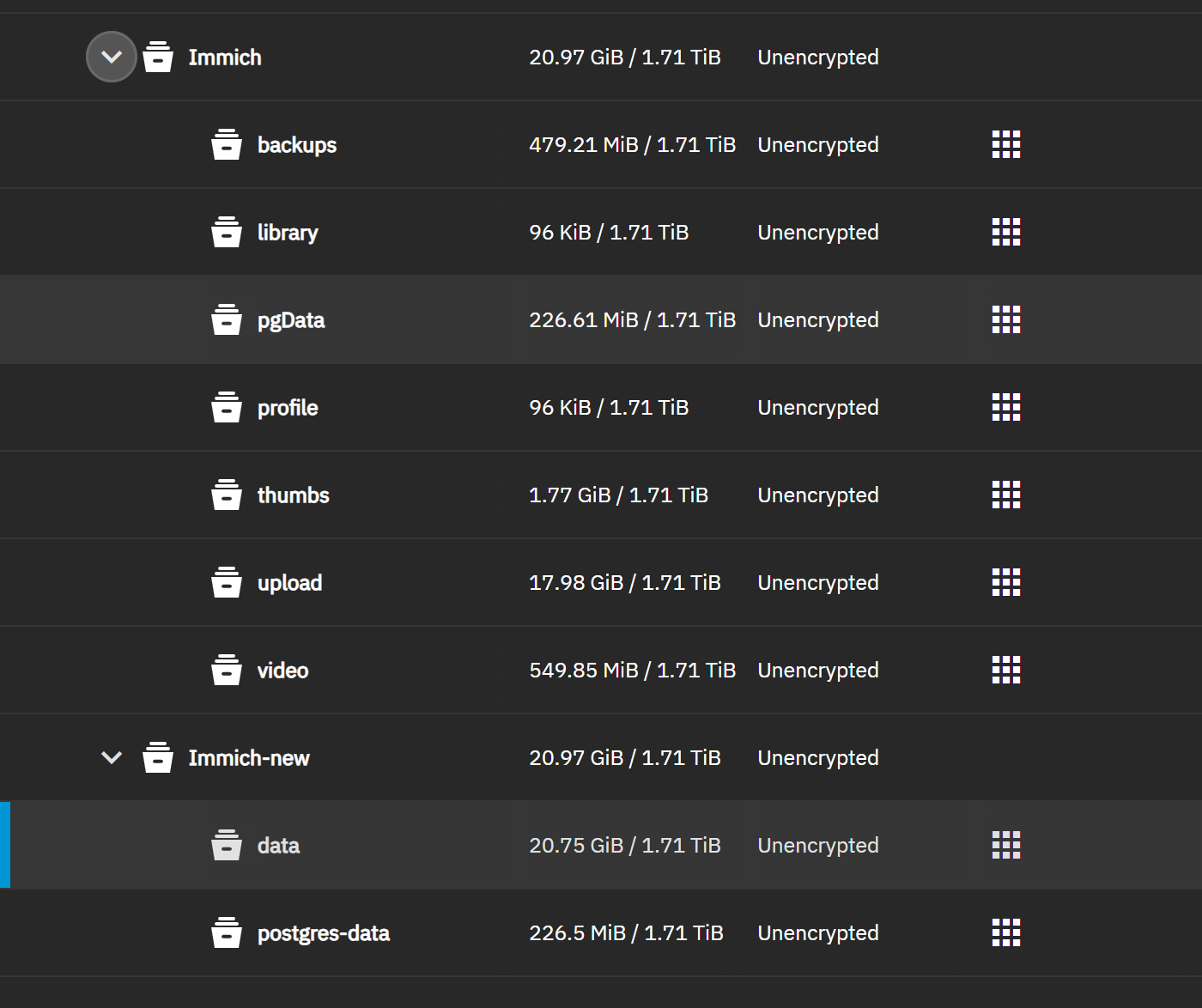Select the backups dataset name
This screenshot has width=1202, height=1008.
pyautogui.click(x=297, y=145)
